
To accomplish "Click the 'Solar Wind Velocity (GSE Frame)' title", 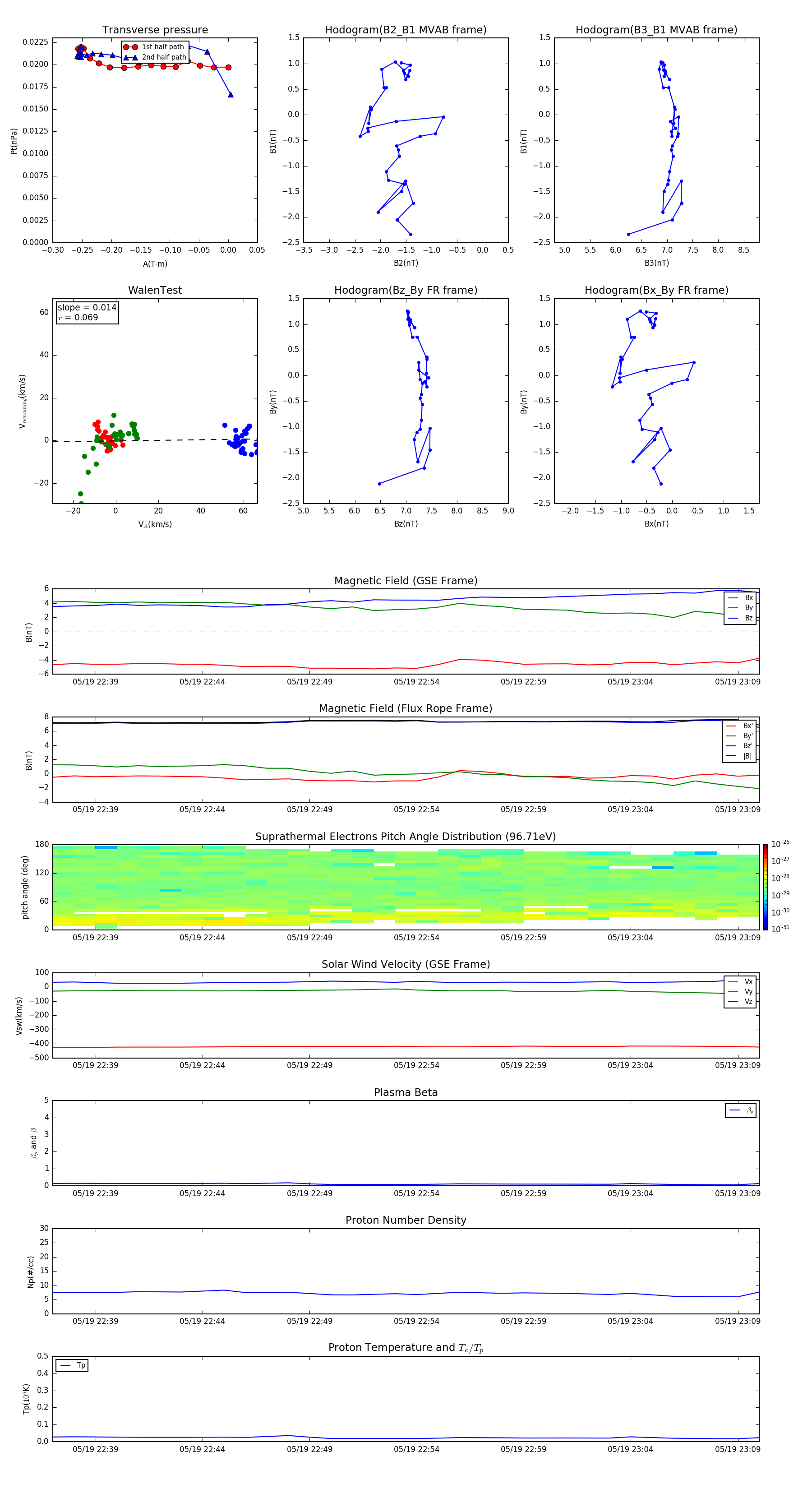I will point(406,965).
